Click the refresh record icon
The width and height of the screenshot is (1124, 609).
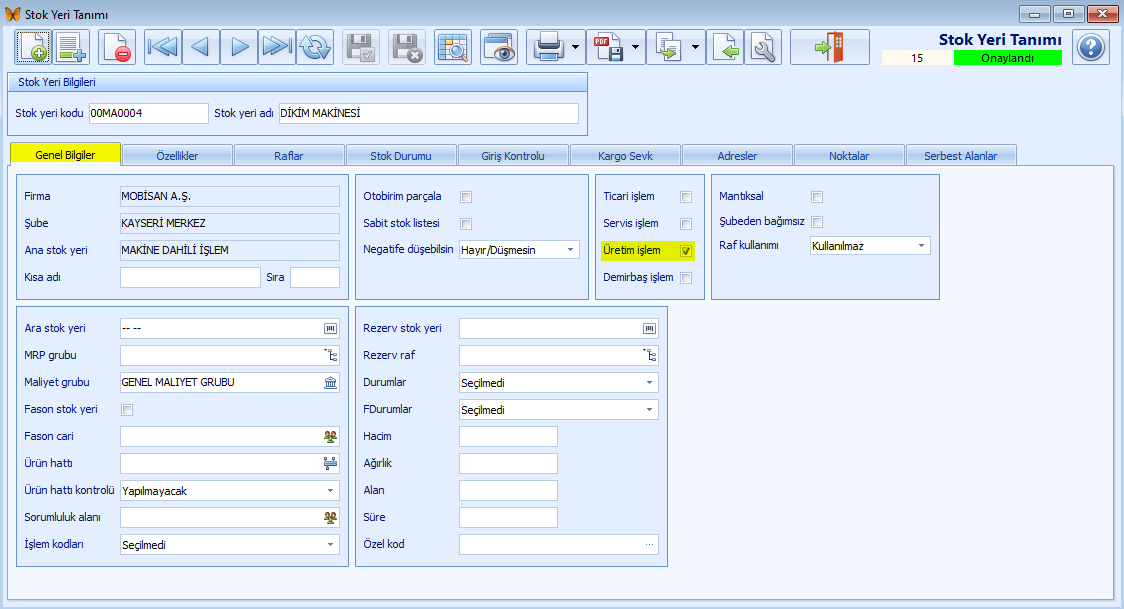pos(315,47)
